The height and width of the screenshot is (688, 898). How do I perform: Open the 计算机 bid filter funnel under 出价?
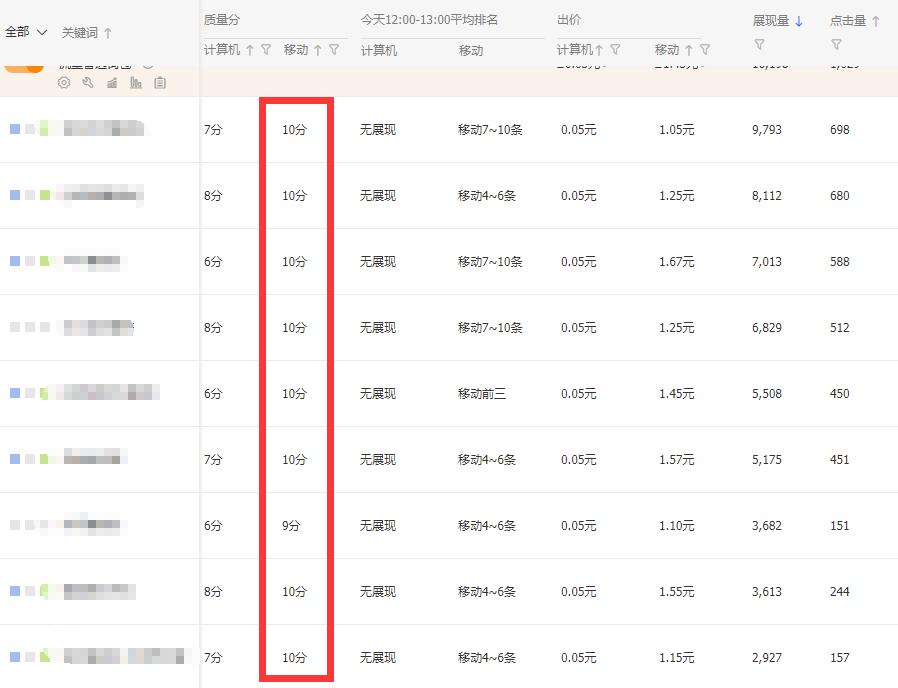(615, 48)
